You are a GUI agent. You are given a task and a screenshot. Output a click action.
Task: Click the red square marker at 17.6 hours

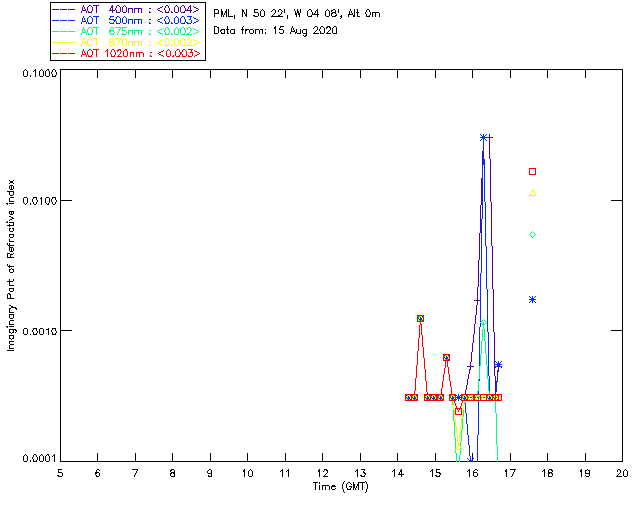[x=532, y=171]
